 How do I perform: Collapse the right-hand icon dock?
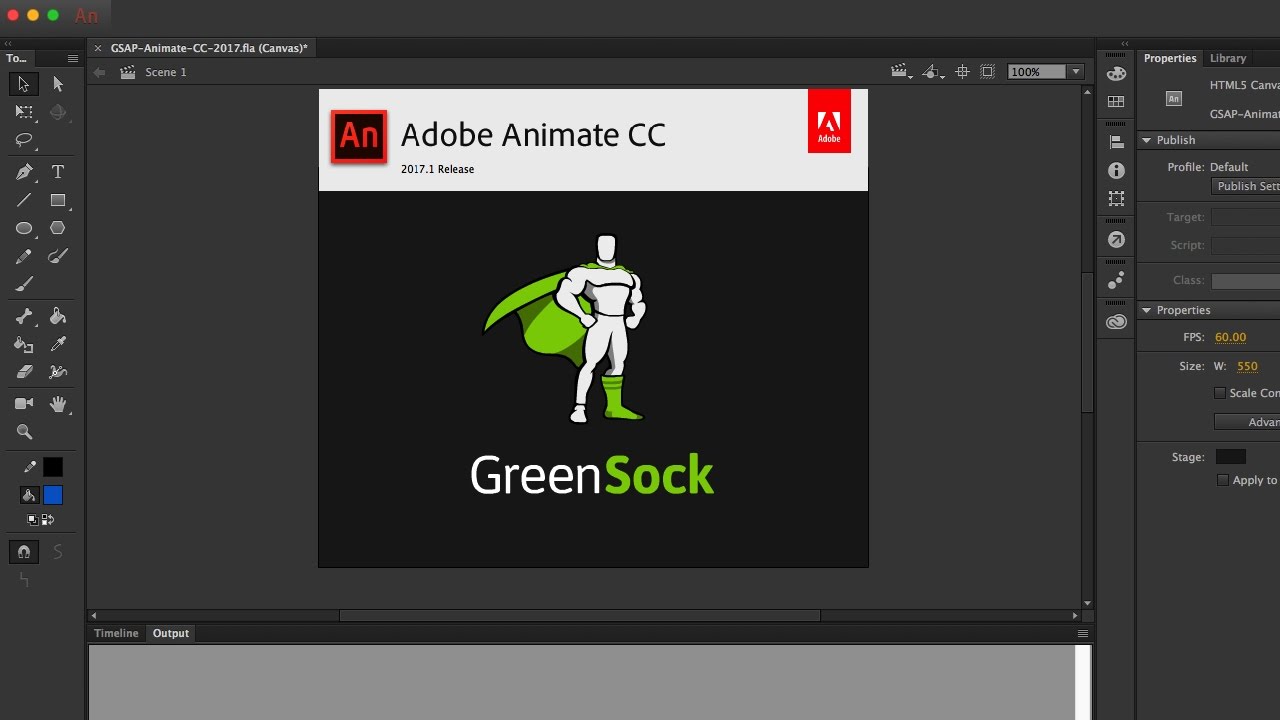(1125, 44)
